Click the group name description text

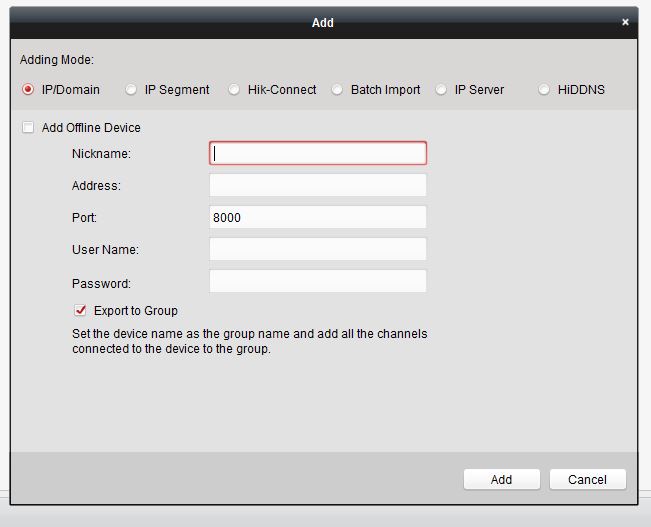point(249,341)
